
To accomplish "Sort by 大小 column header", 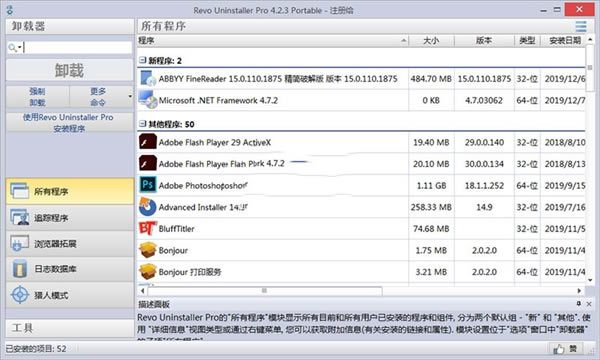I will [431, 40].
